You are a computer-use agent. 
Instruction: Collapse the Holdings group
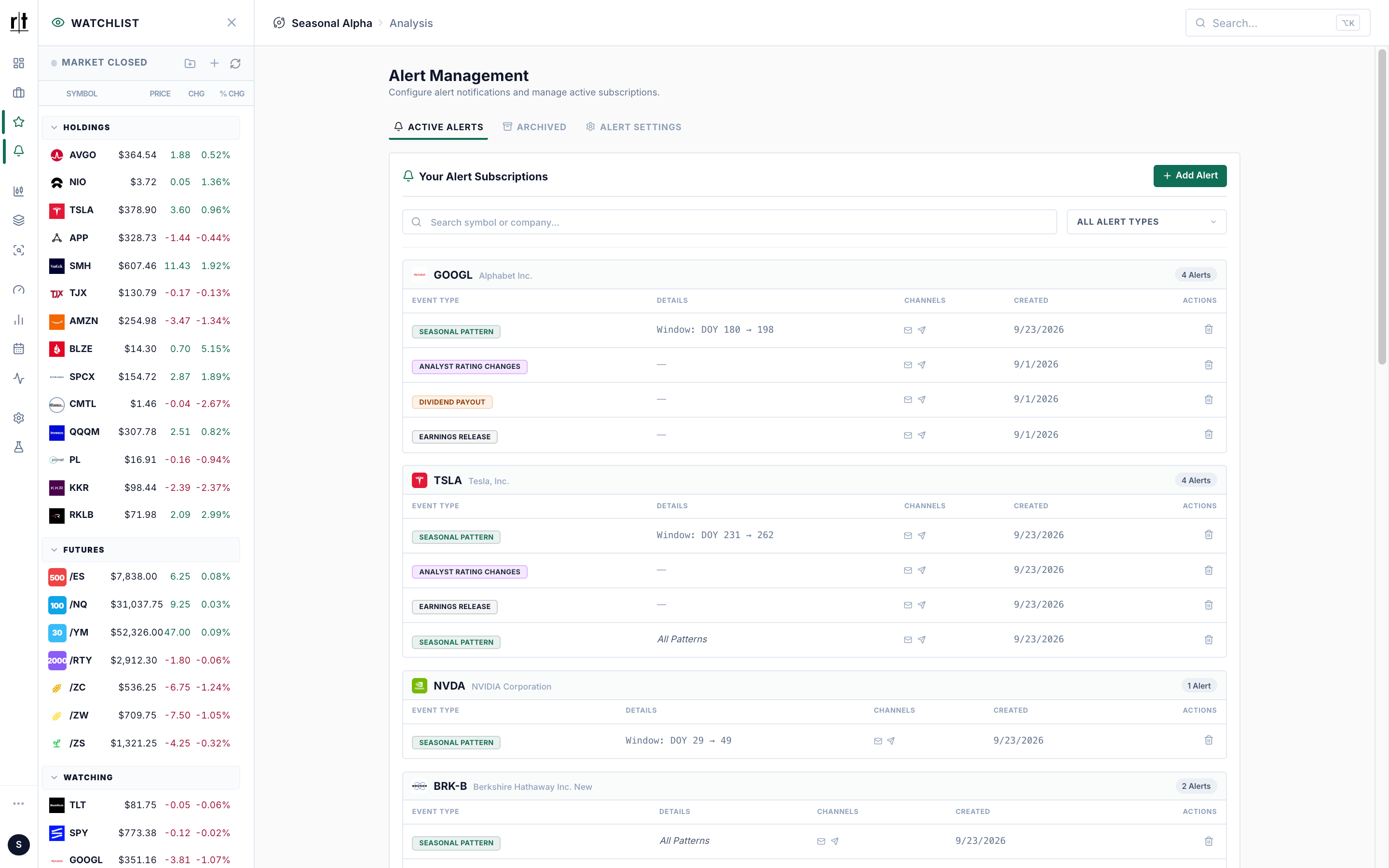(x=141, y=127)
